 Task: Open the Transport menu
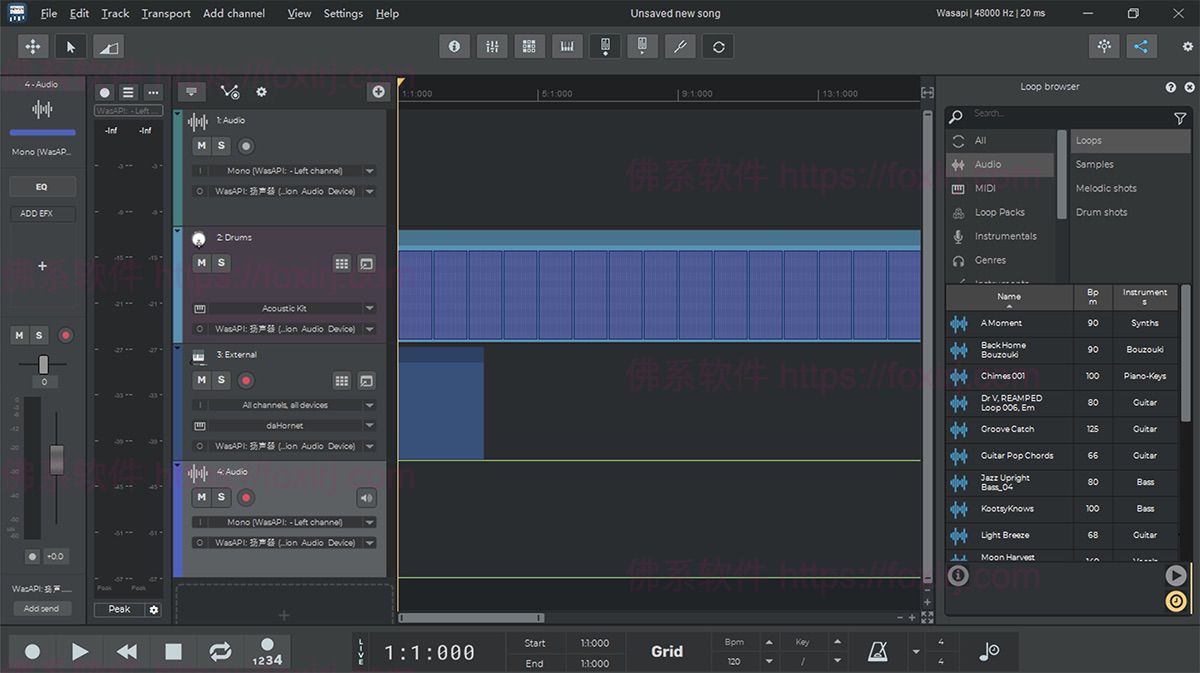coord(165,13)
